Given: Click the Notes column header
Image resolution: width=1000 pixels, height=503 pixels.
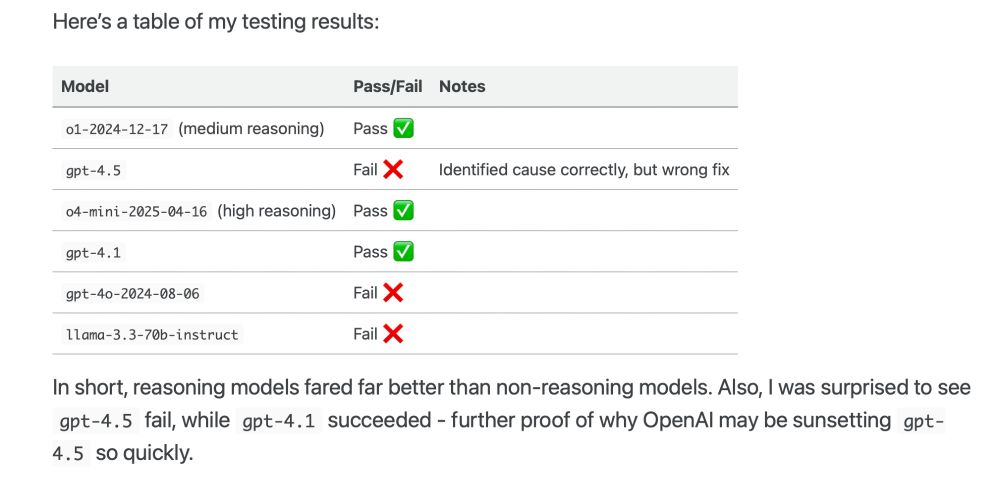Looking at the screenshot, I should (462, 86).
